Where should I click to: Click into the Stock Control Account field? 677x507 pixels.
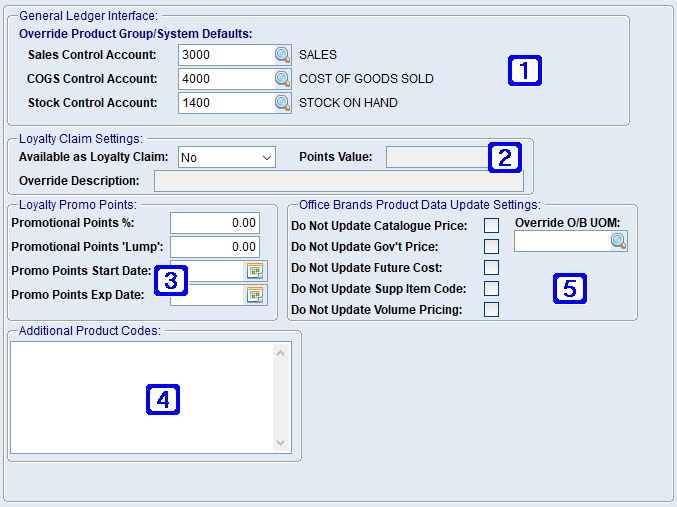pos(225,103)
